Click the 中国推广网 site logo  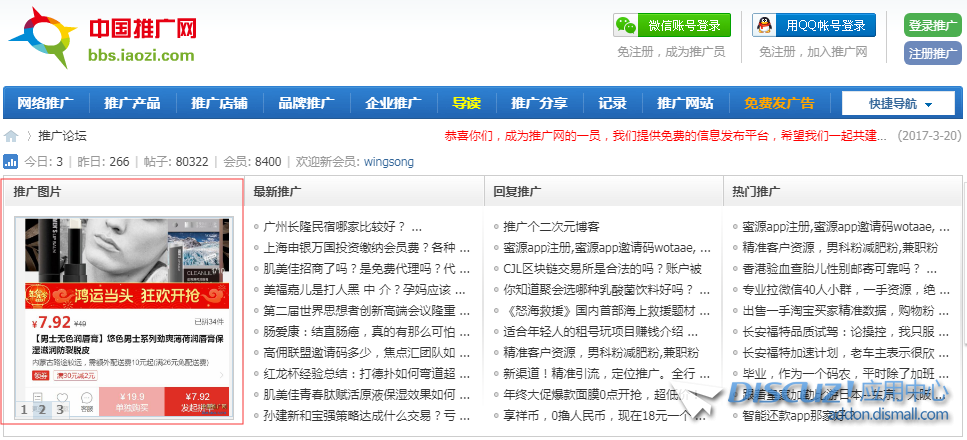(x=100, y=40)
